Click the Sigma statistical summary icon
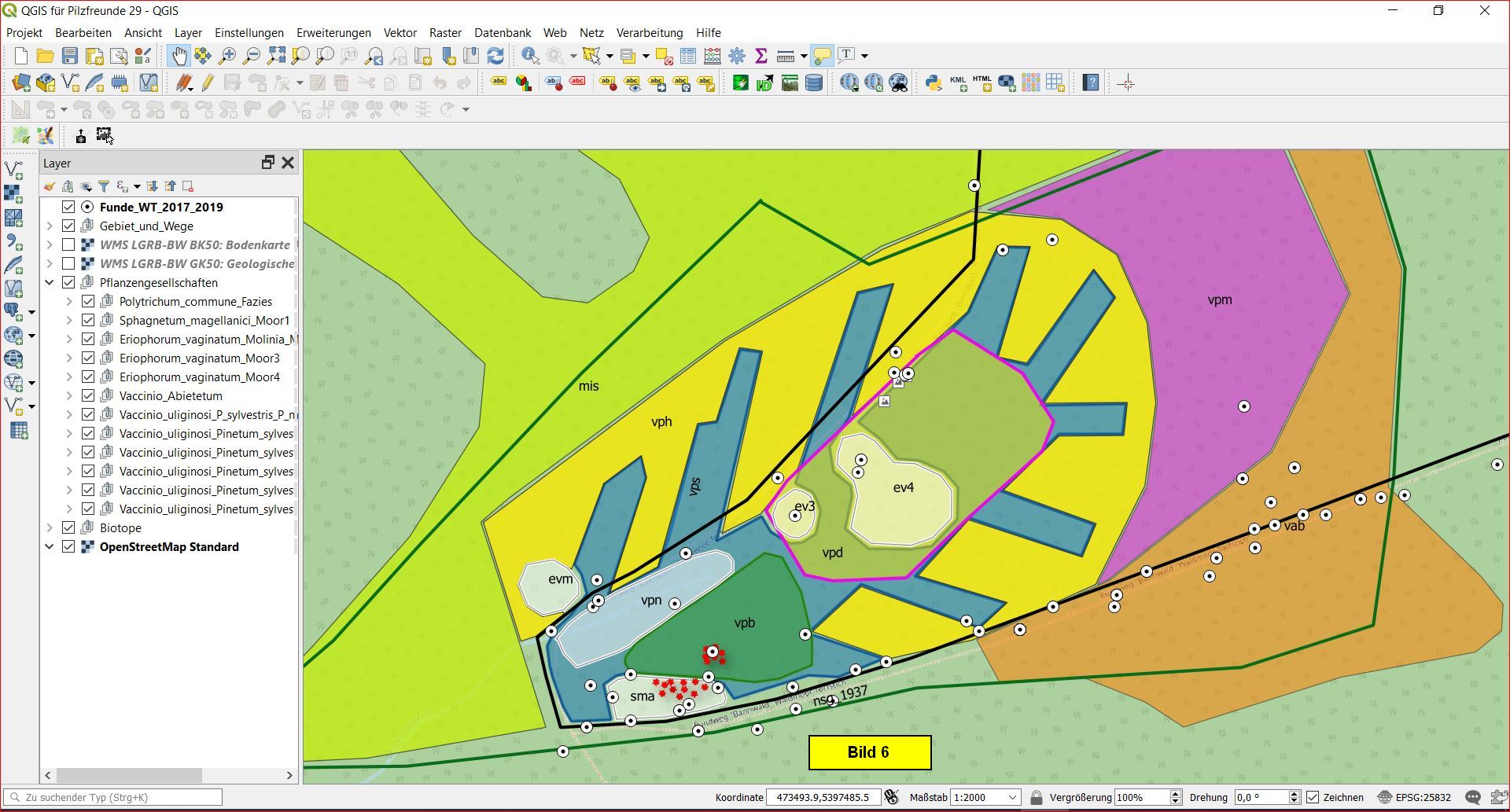The width and height of the screenshot is (1510, 812). (x=761, y=56)
